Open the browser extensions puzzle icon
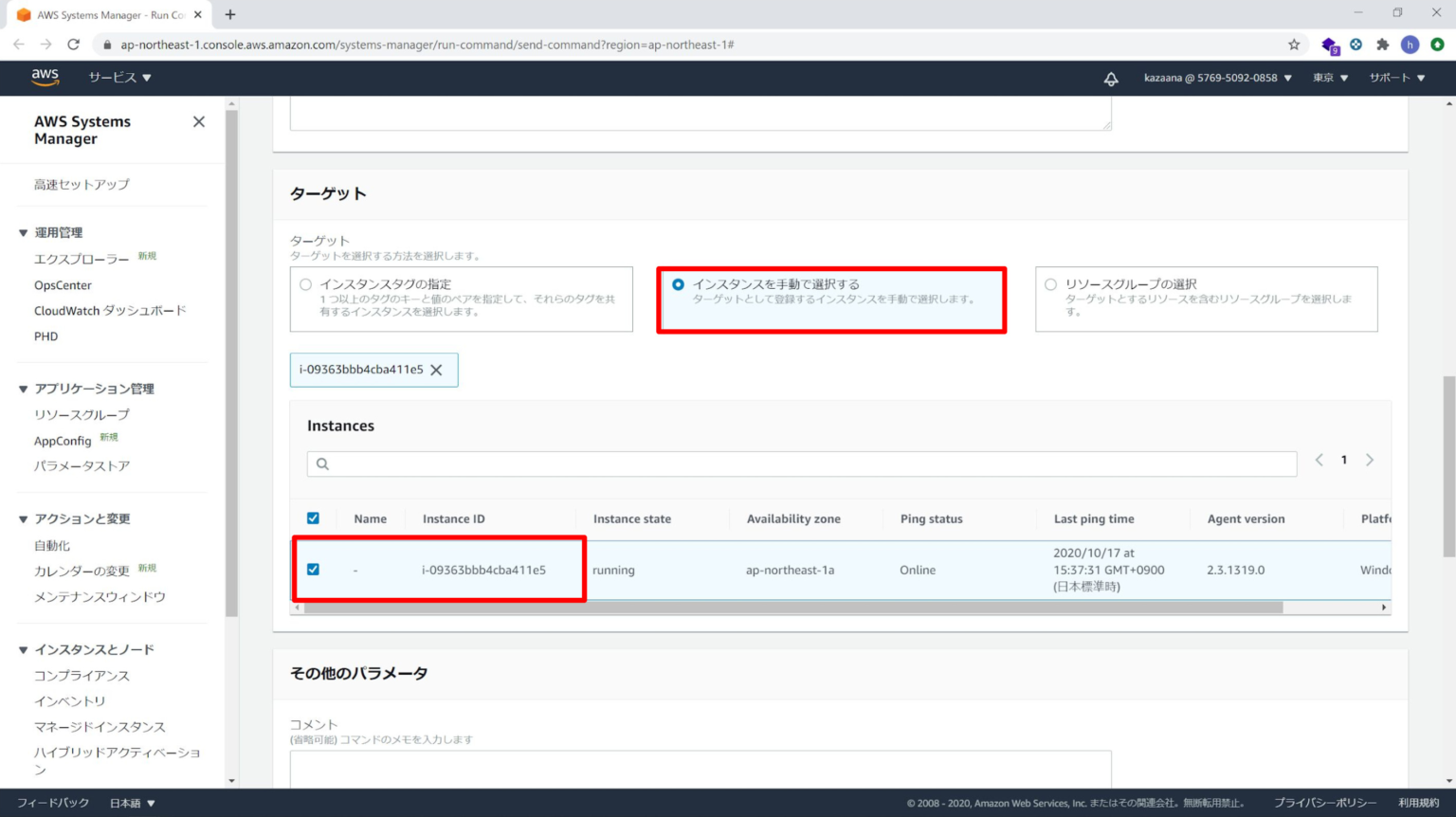Screen dimensions: 1456x817 [1383, 45]
